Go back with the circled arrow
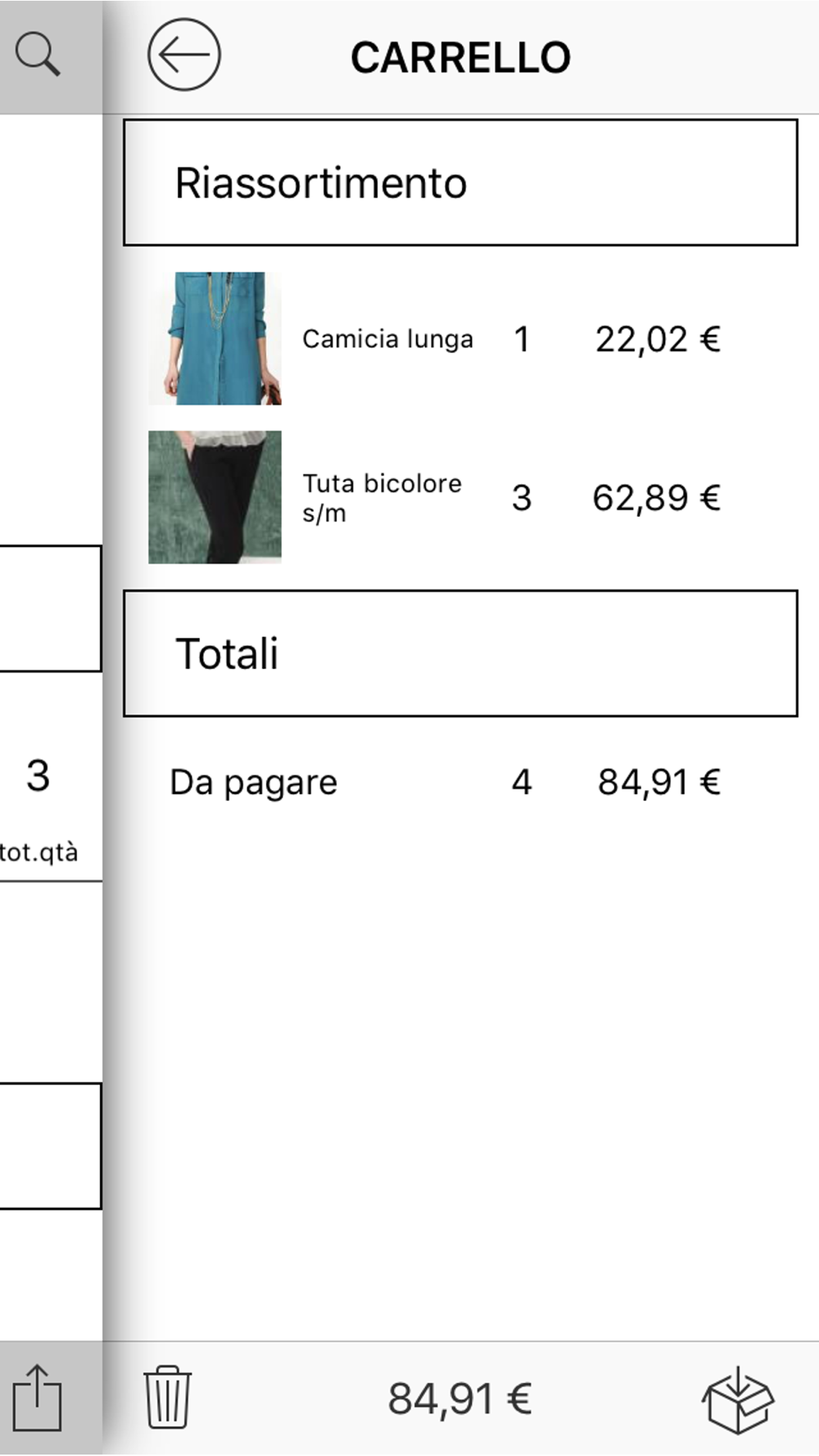This screenshot has height=1456, width=819. 183,55
